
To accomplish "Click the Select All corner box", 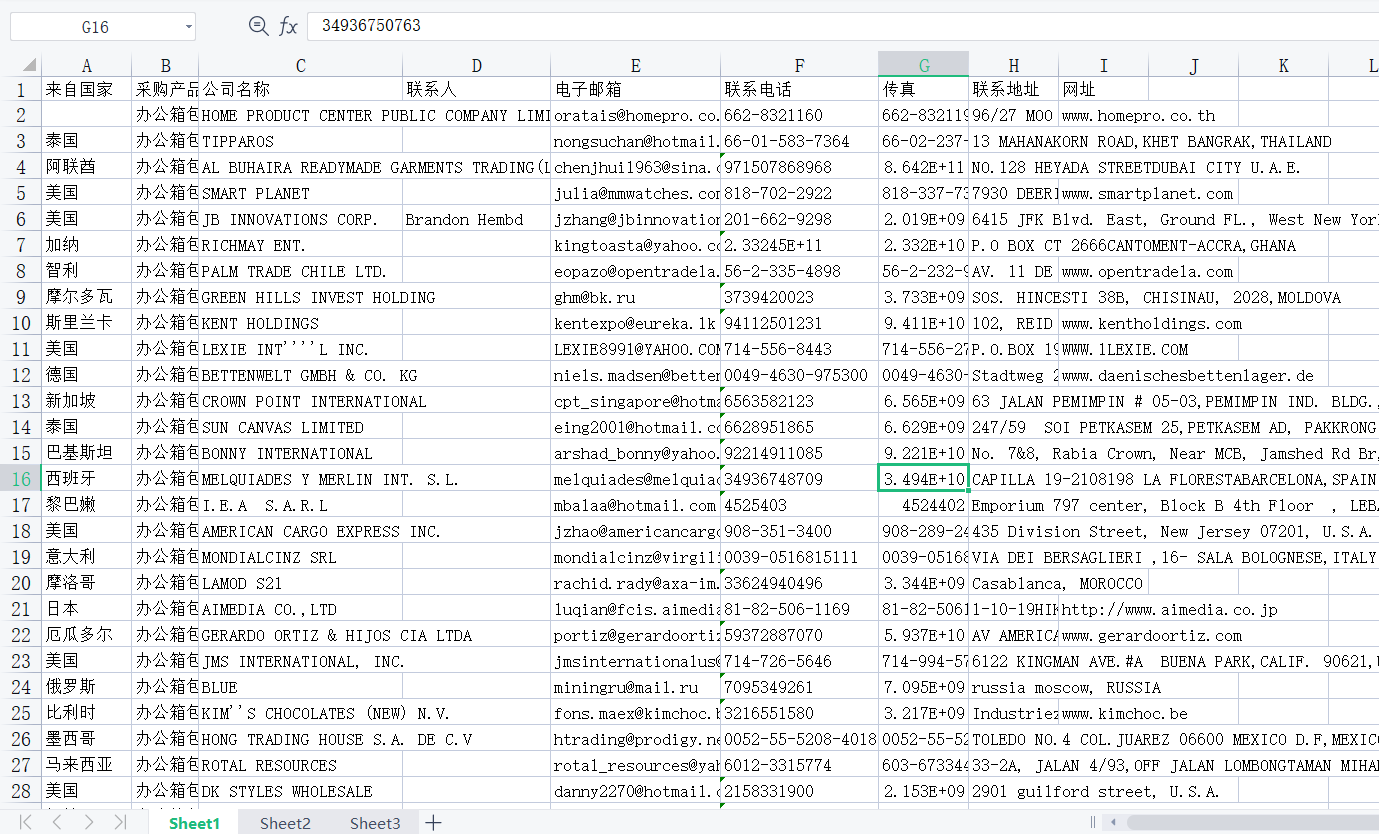I will tap(20, 65).
